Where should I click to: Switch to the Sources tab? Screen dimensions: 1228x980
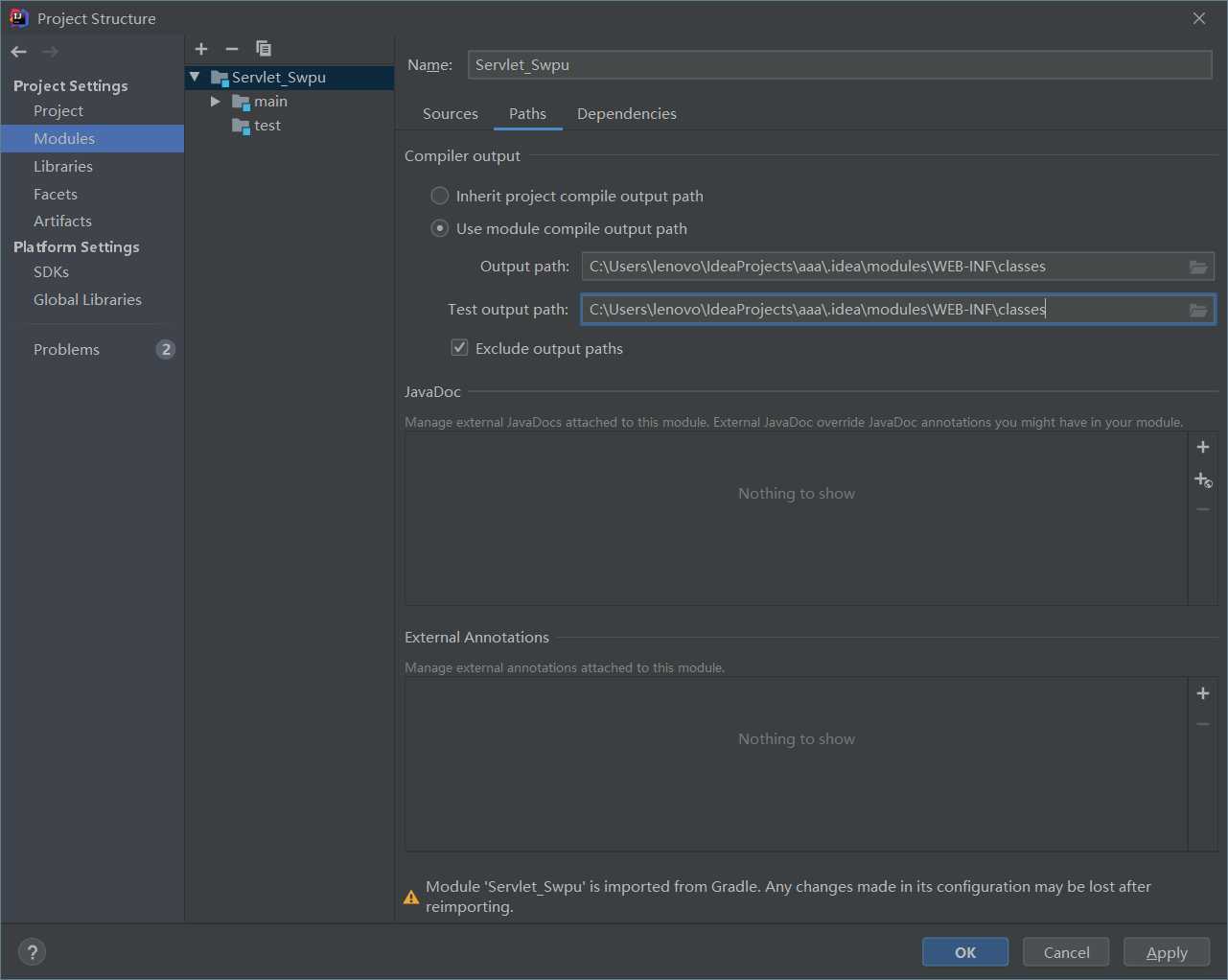451,113
